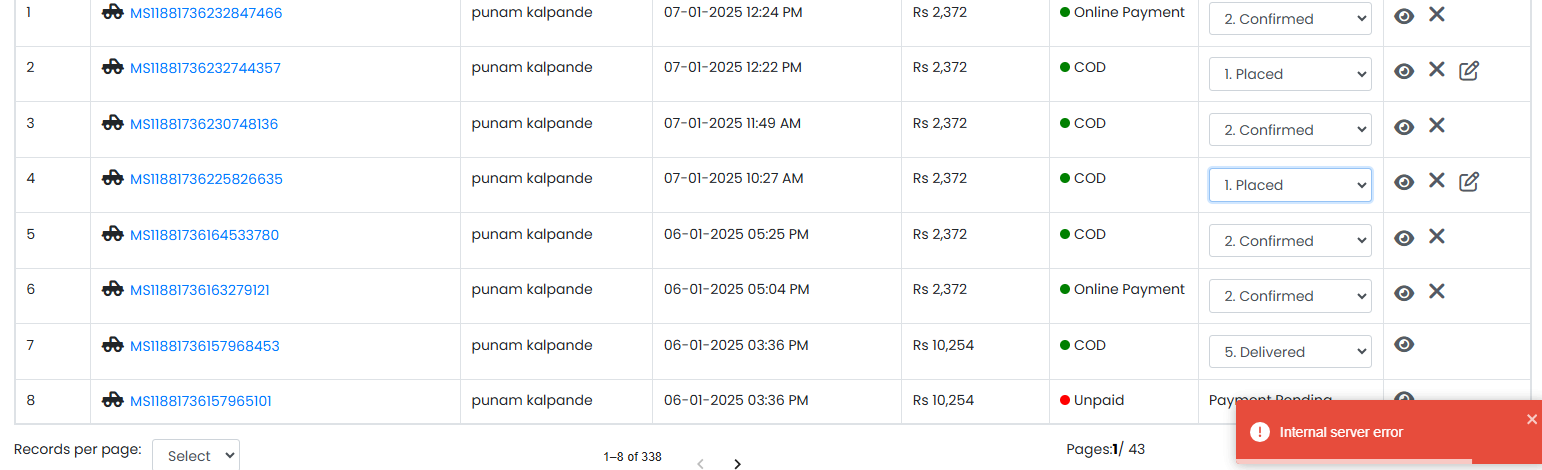Open the status dropdown showing Delivered
Viewport: 1542px width, 470px height.
(1290, 351)
